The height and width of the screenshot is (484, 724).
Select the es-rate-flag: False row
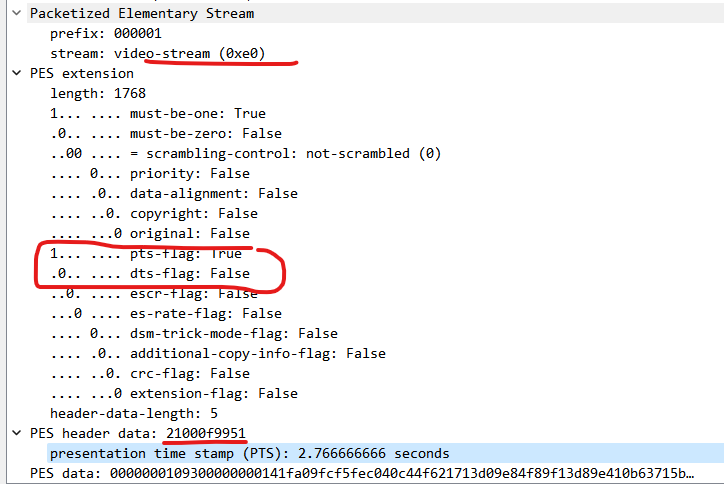pos(166,313)
